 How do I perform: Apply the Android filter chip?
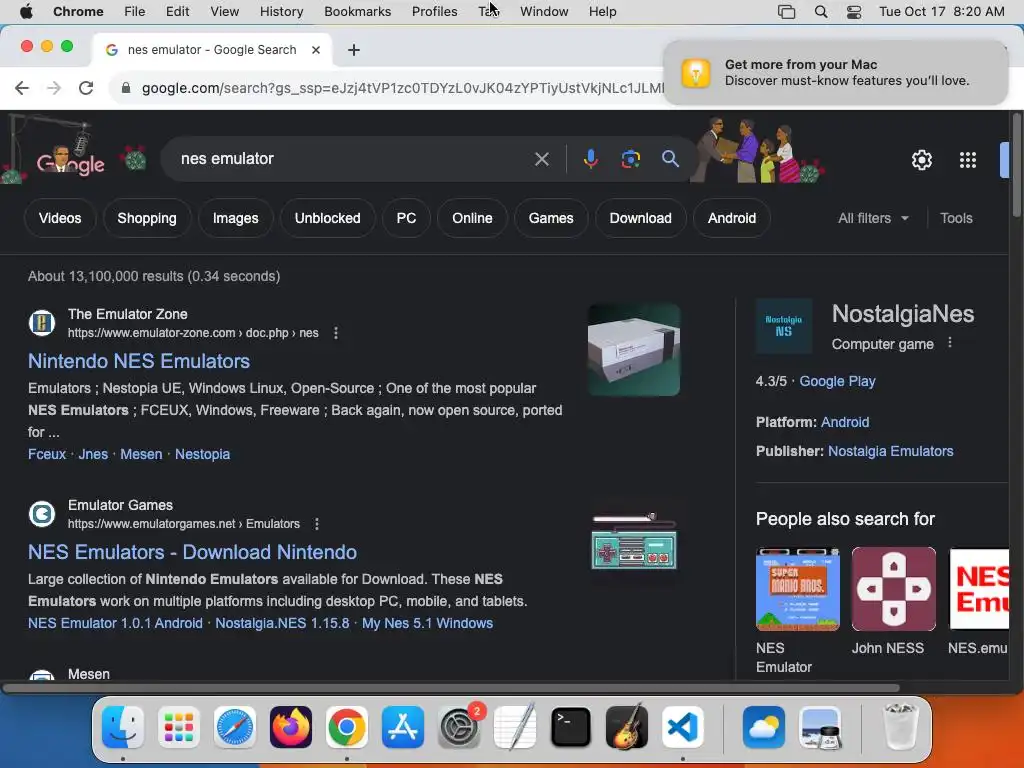tap(731, 218)
